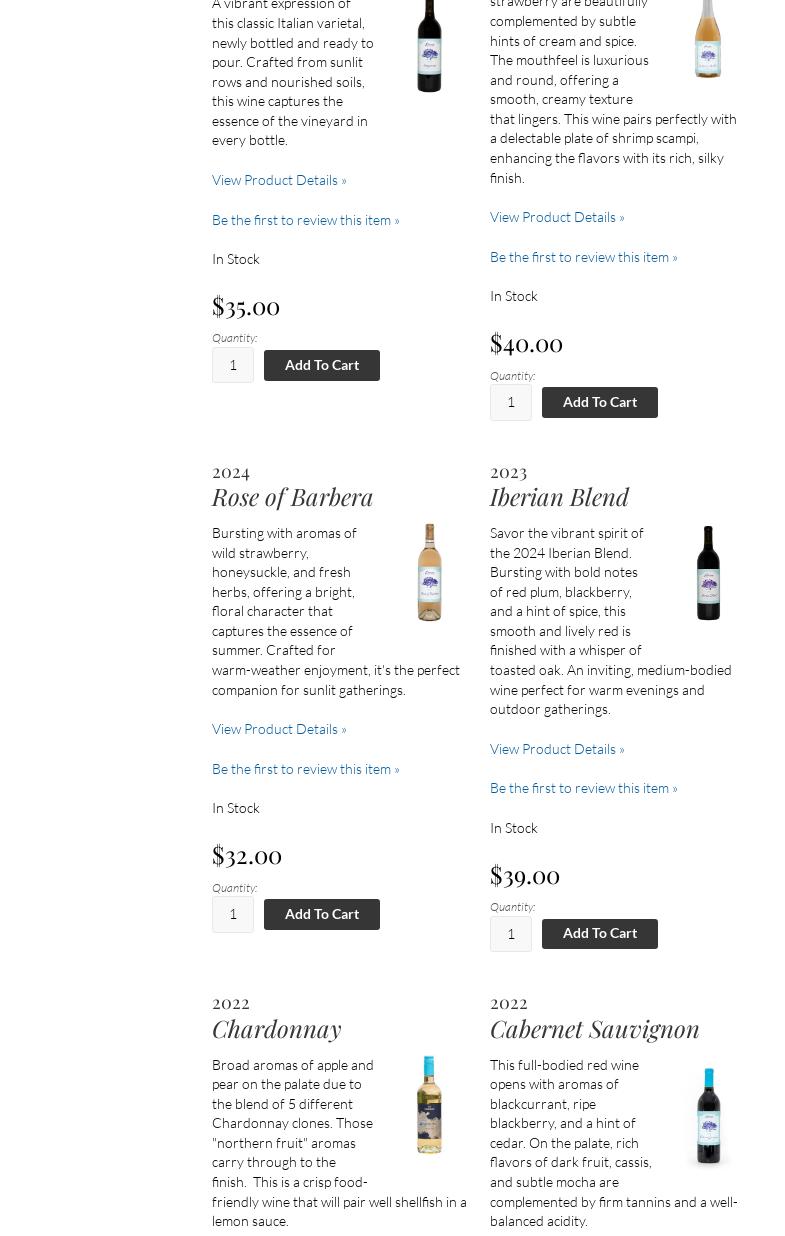This screenshot has width=785, height=1236.
Task: Click the Rose of Barbera bottle image
Action: tap(429, 572)
